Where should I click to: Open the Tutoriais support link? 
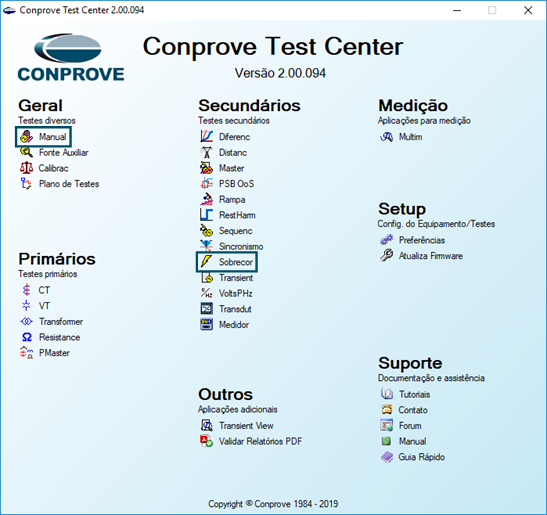pos(414,394)
